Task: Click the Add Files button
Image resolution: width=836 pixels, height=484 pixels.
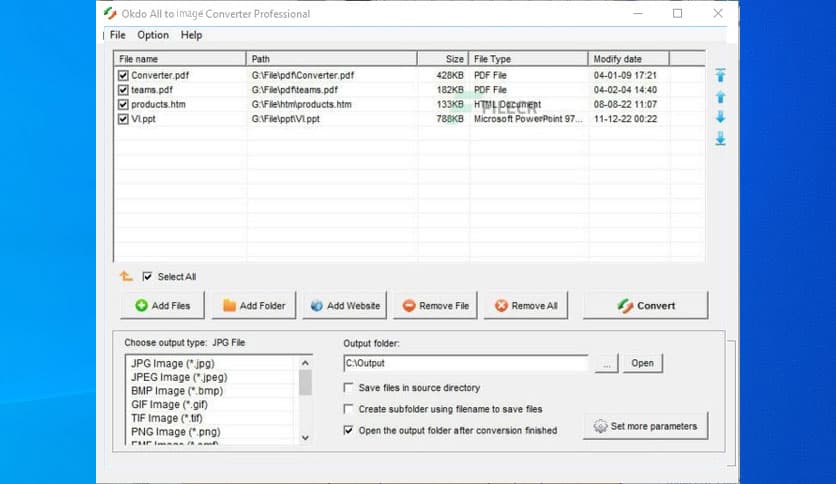Action: [x=162, y=305]
